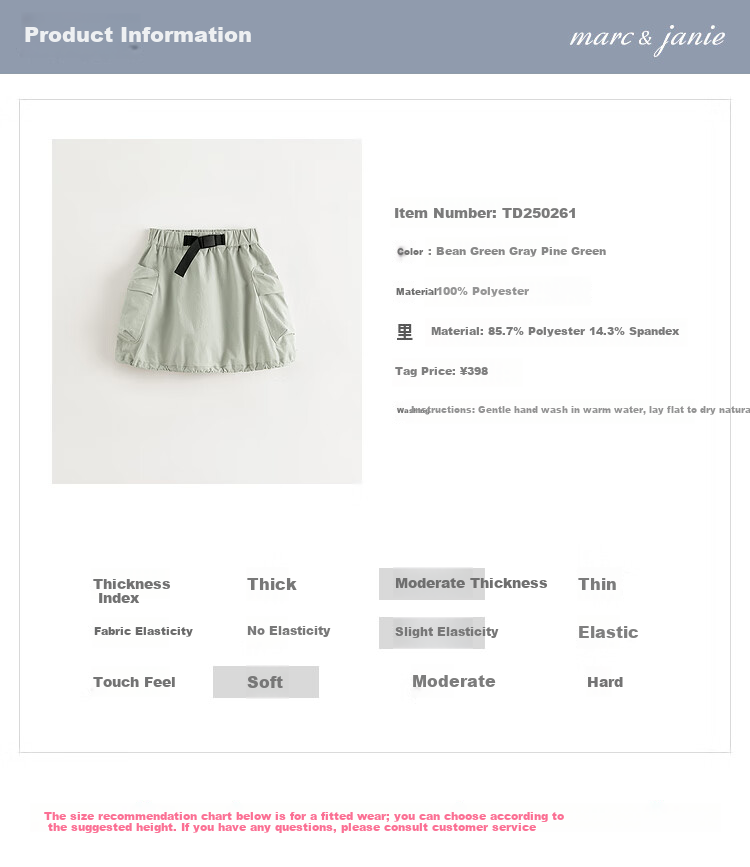Click the marc & janie brand logo
The image size is (750, 867).
pyautogui.click(x=647, y=39)
